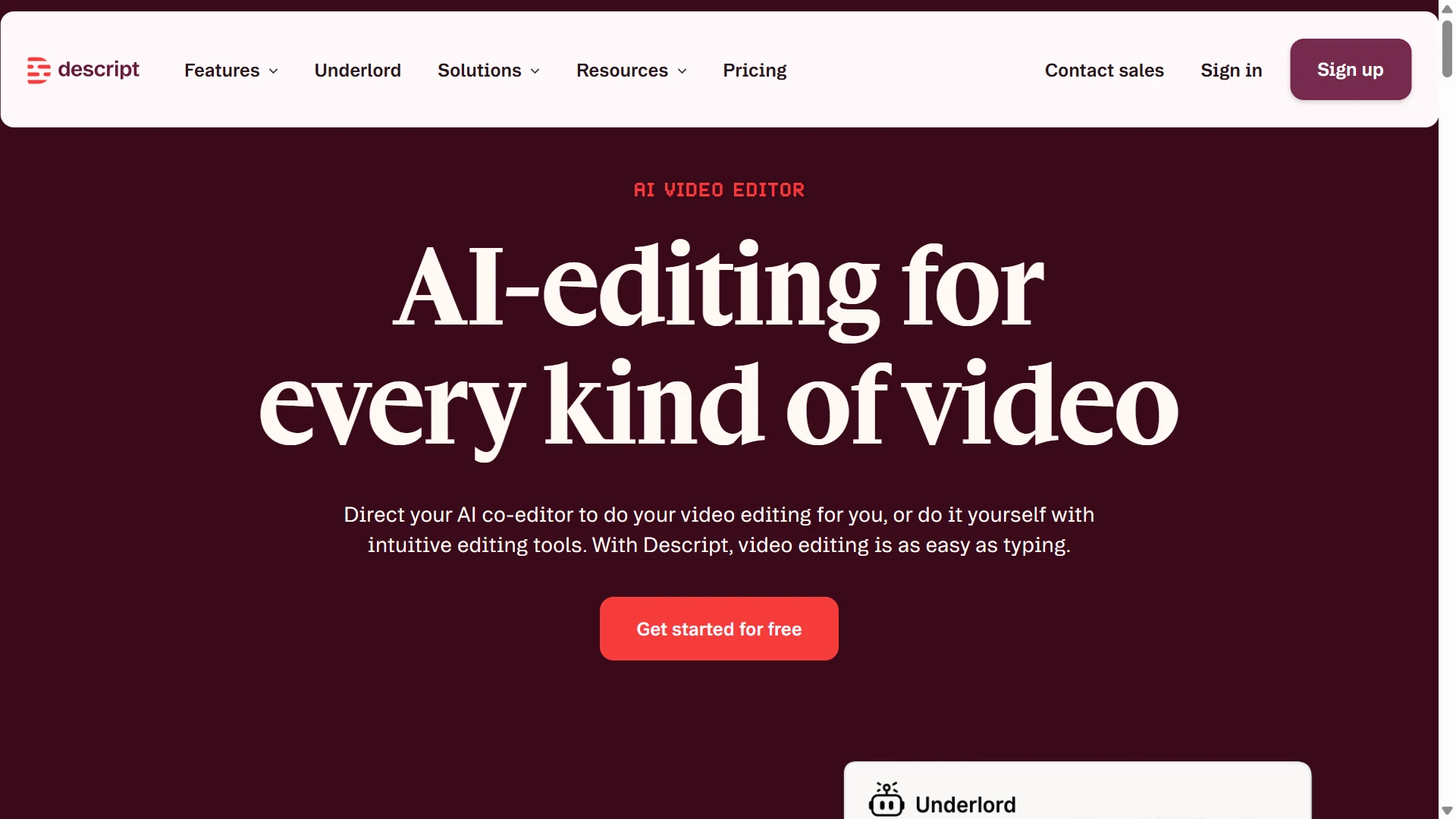This screenshot has height=819, width=1456.
Task: Expand the Resources dropdown menu
Action: (x=632, y=71)
